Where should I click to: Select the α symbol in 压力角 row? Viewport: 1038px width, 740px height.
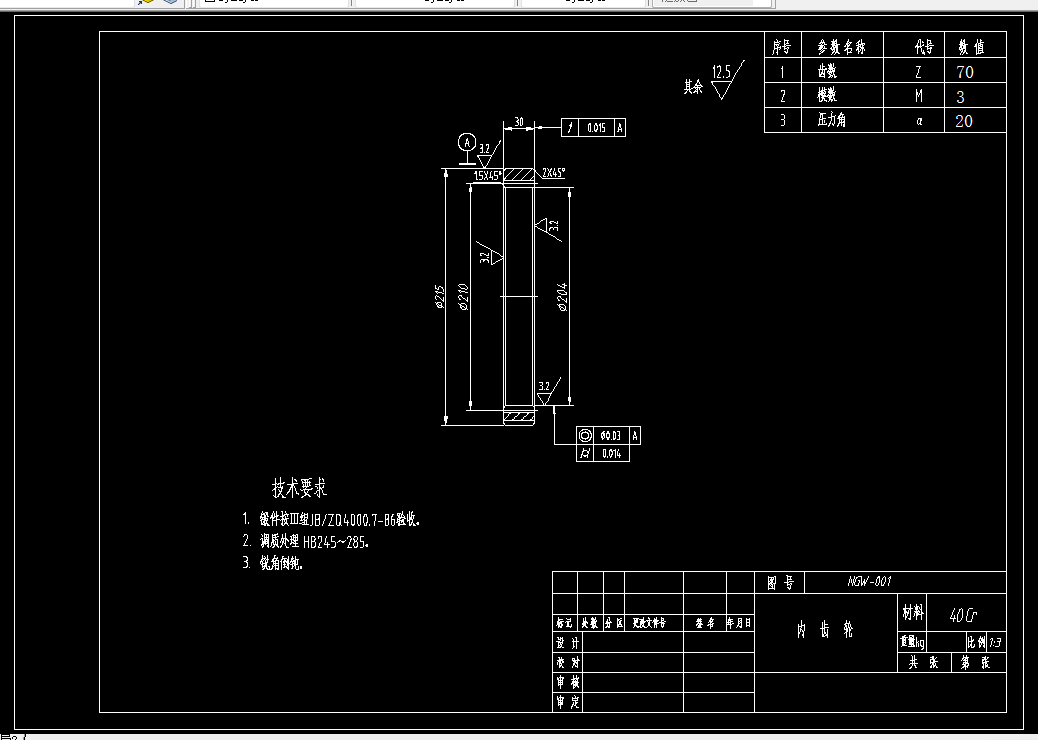[920, 122]
